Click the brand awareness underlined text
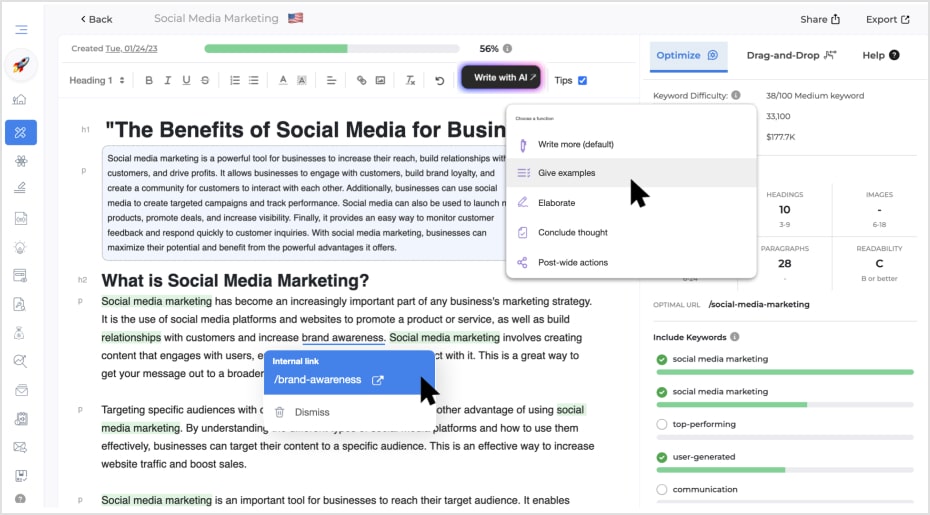 343,338
